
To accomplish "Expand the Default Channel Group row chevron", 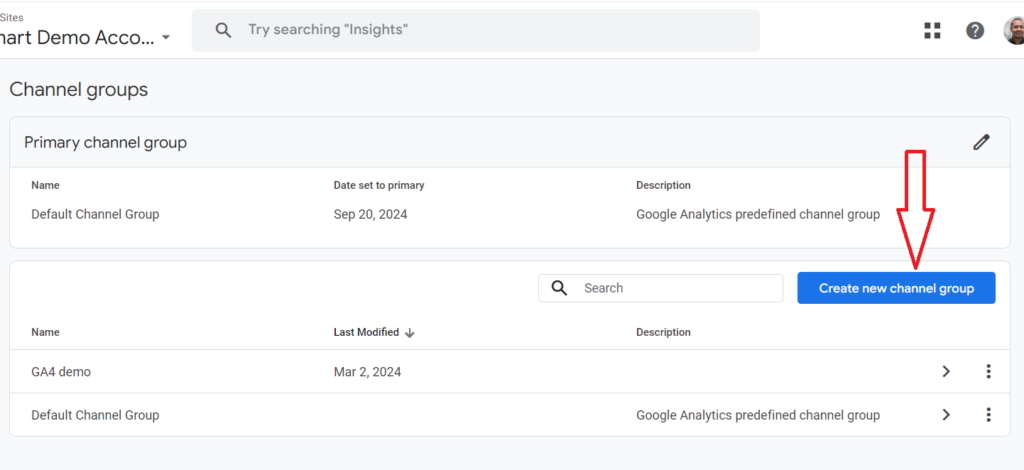I will click(x=946, y=415).
